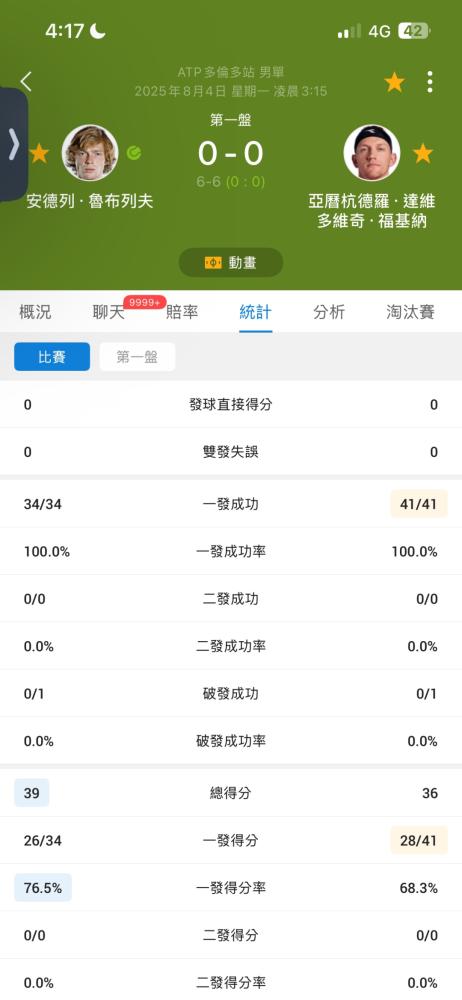Open the 動畫 animation button
The width and height of the screenshot is (462, 1000).
point(231,263)
